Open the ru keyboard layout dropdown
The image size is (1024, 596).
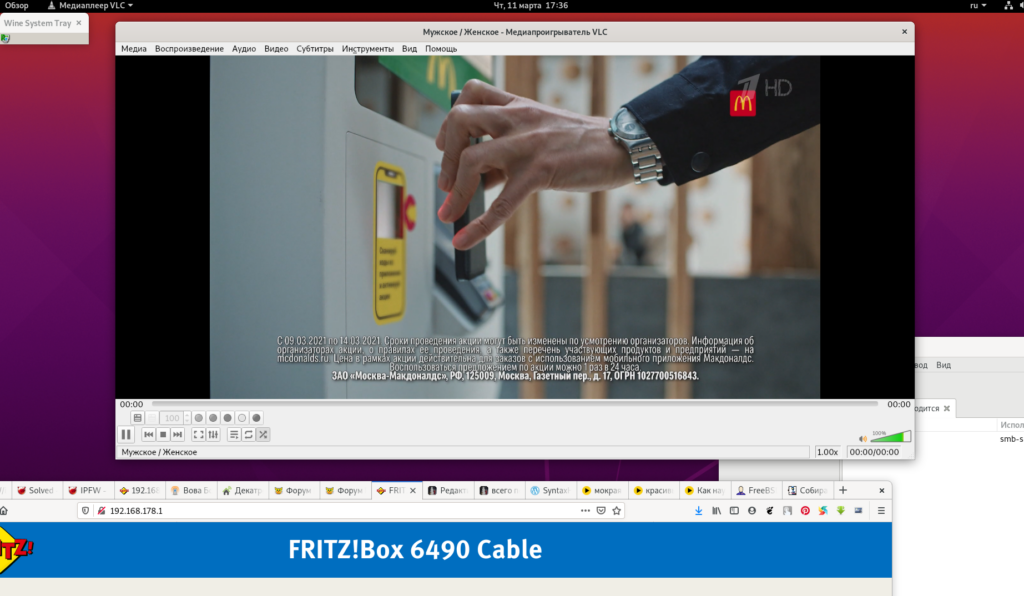(978, 5)
